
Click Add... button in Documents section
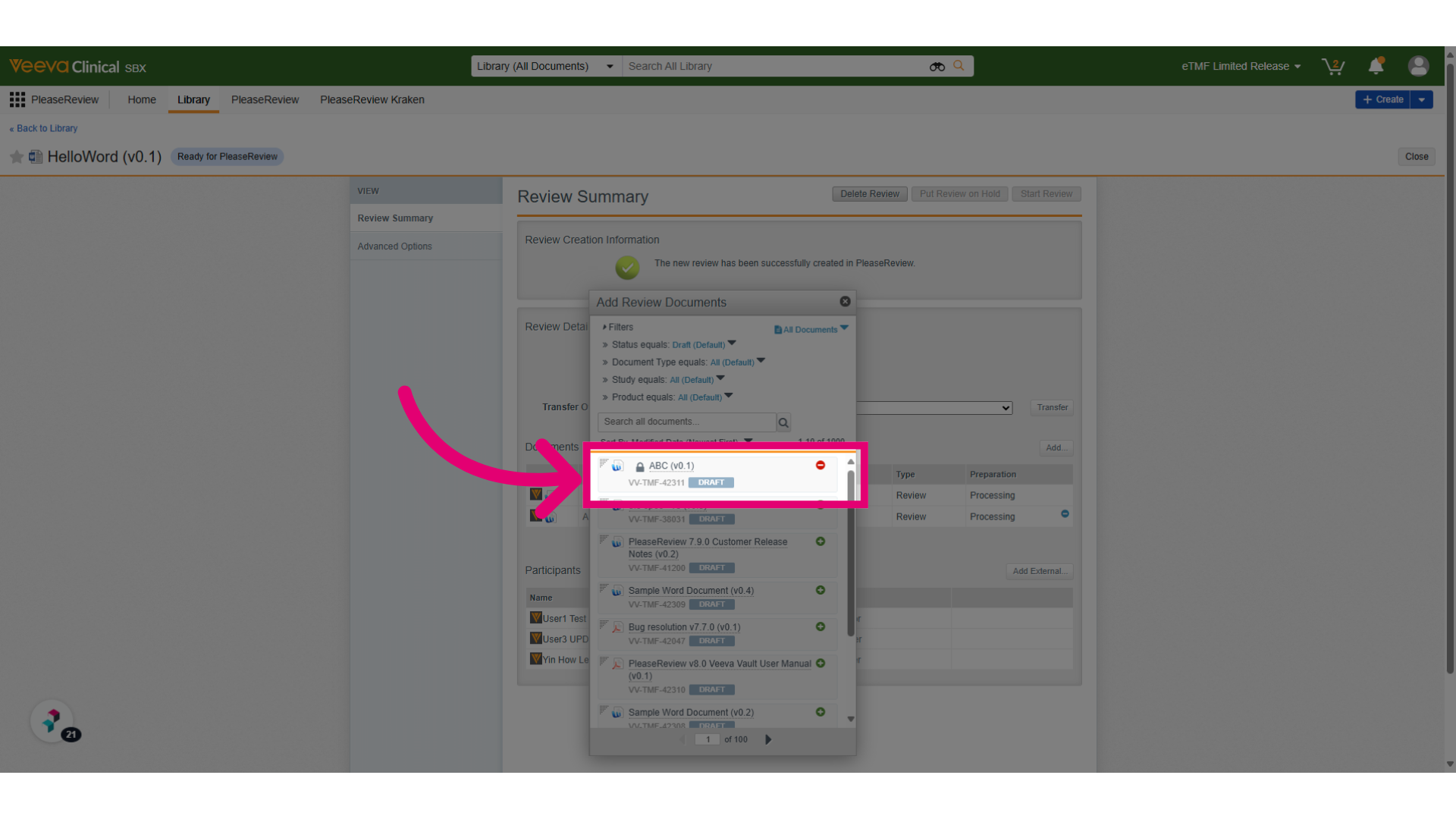(x=1056, y=448)
